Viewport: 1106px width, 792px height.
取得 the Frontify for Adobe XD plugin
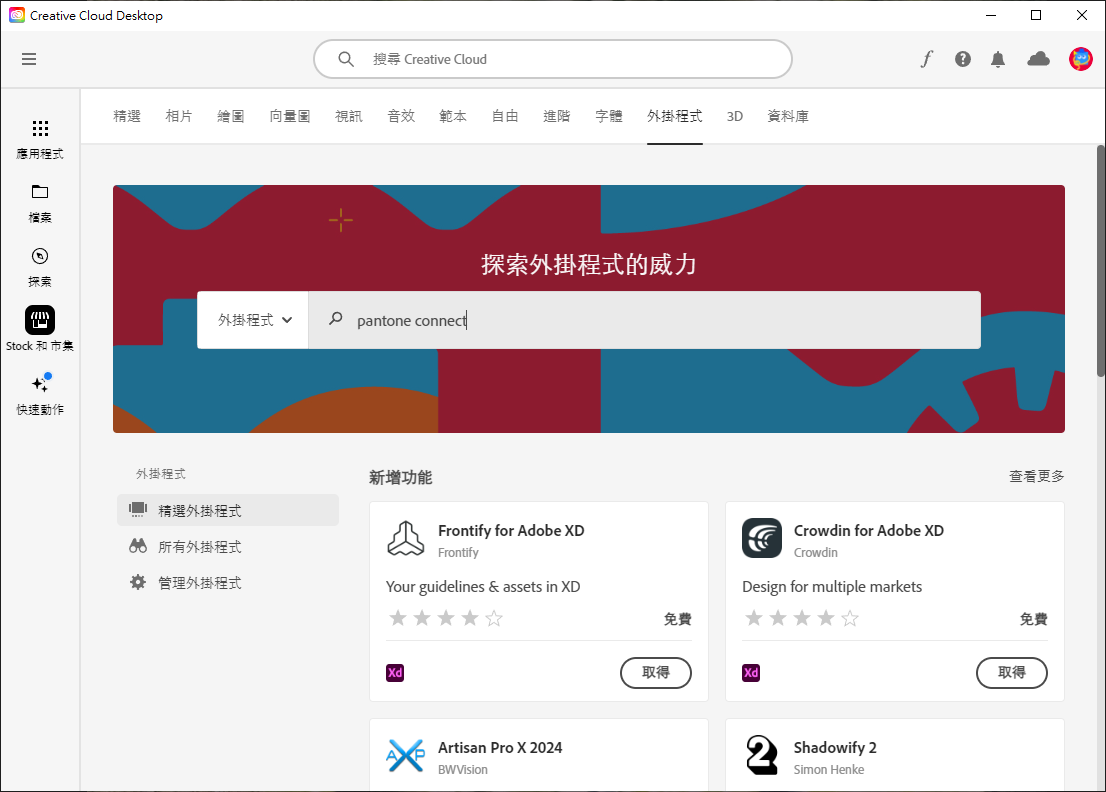pyautogui.click(x=656, y=673)
